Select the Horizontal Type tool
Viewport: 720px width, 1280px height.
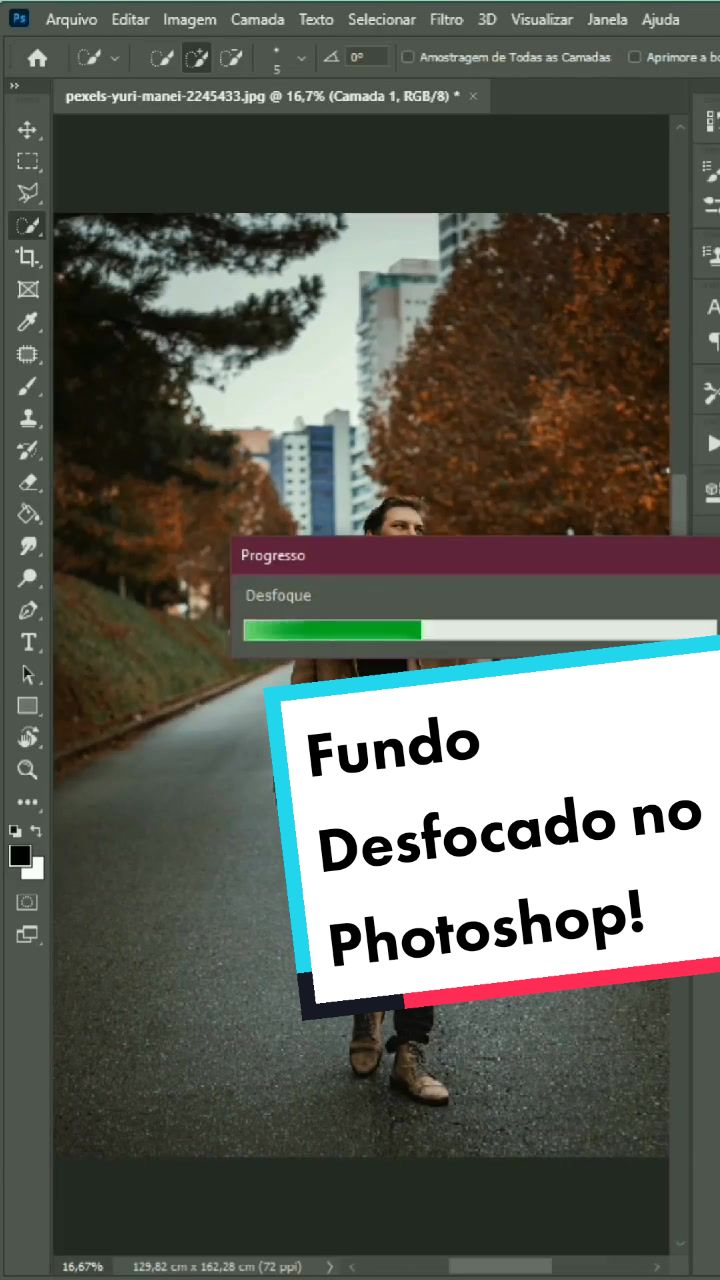coord(27,642)
